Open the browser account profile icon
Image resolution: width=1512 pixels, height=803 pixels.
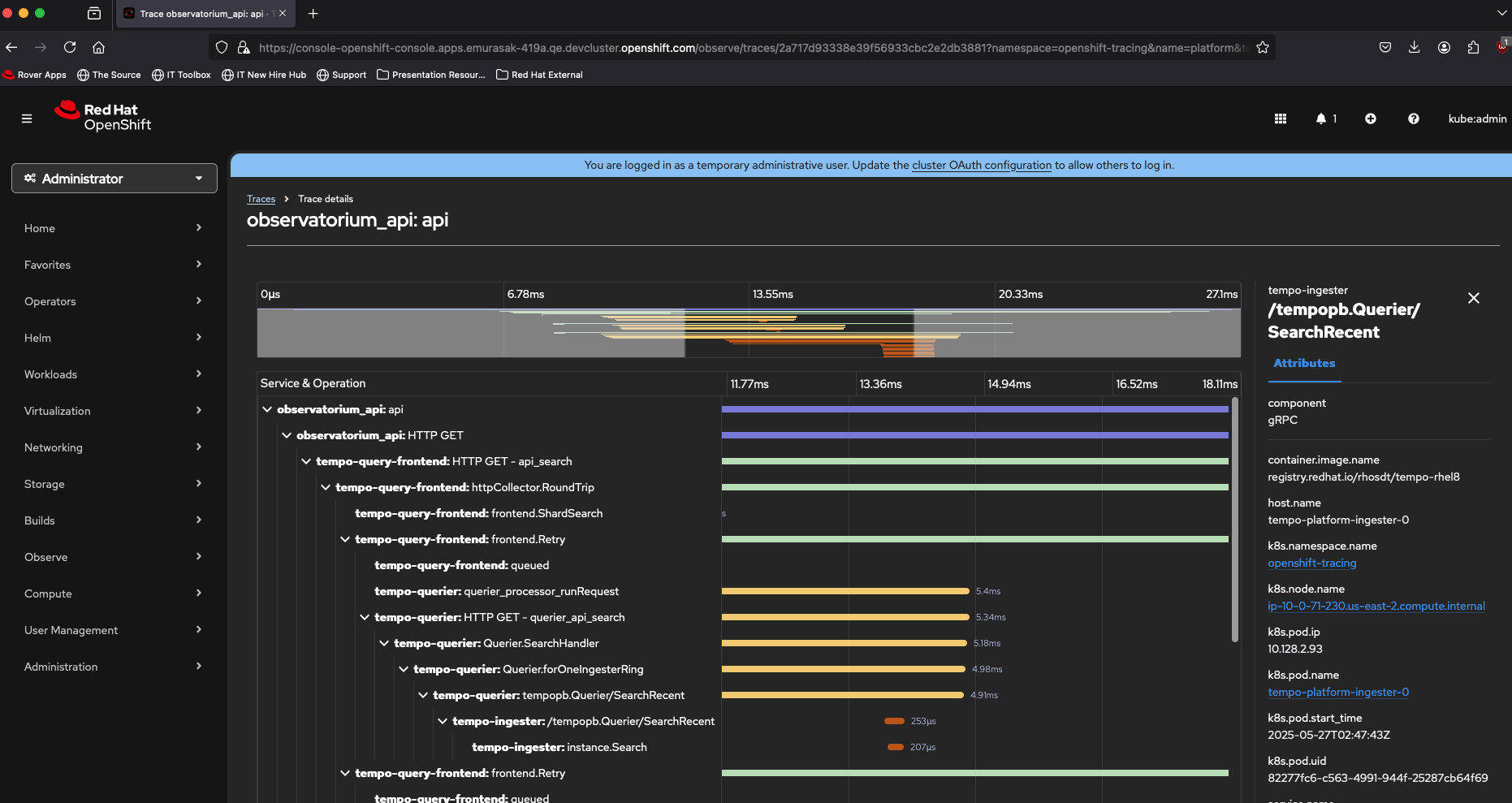click(1444, 47)
